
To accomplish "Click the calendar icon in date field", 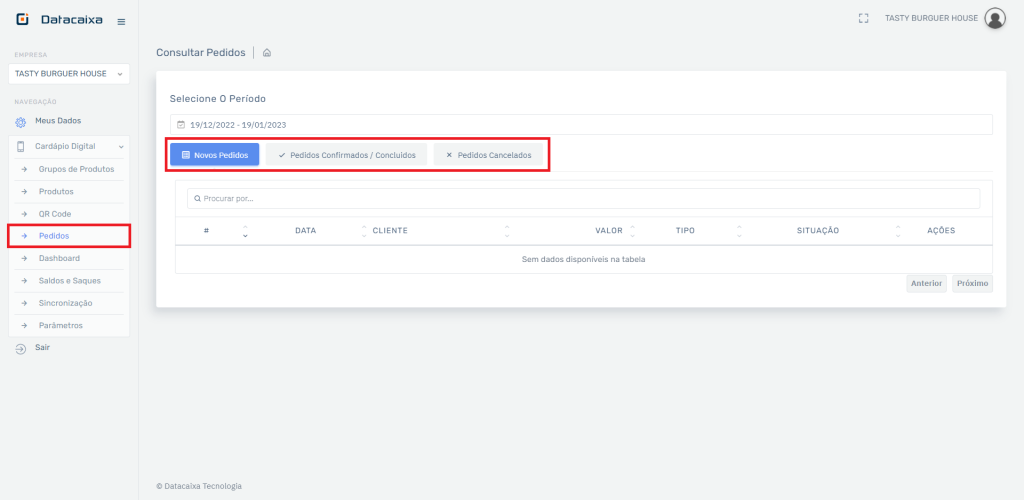I will [x=181, y=125].
